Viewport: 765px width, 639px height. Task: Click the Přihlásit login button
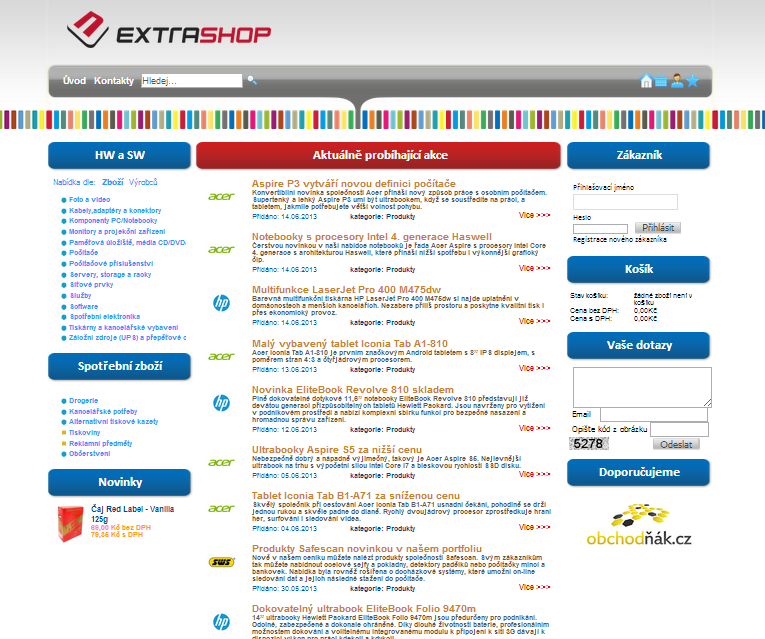[658, 228]
